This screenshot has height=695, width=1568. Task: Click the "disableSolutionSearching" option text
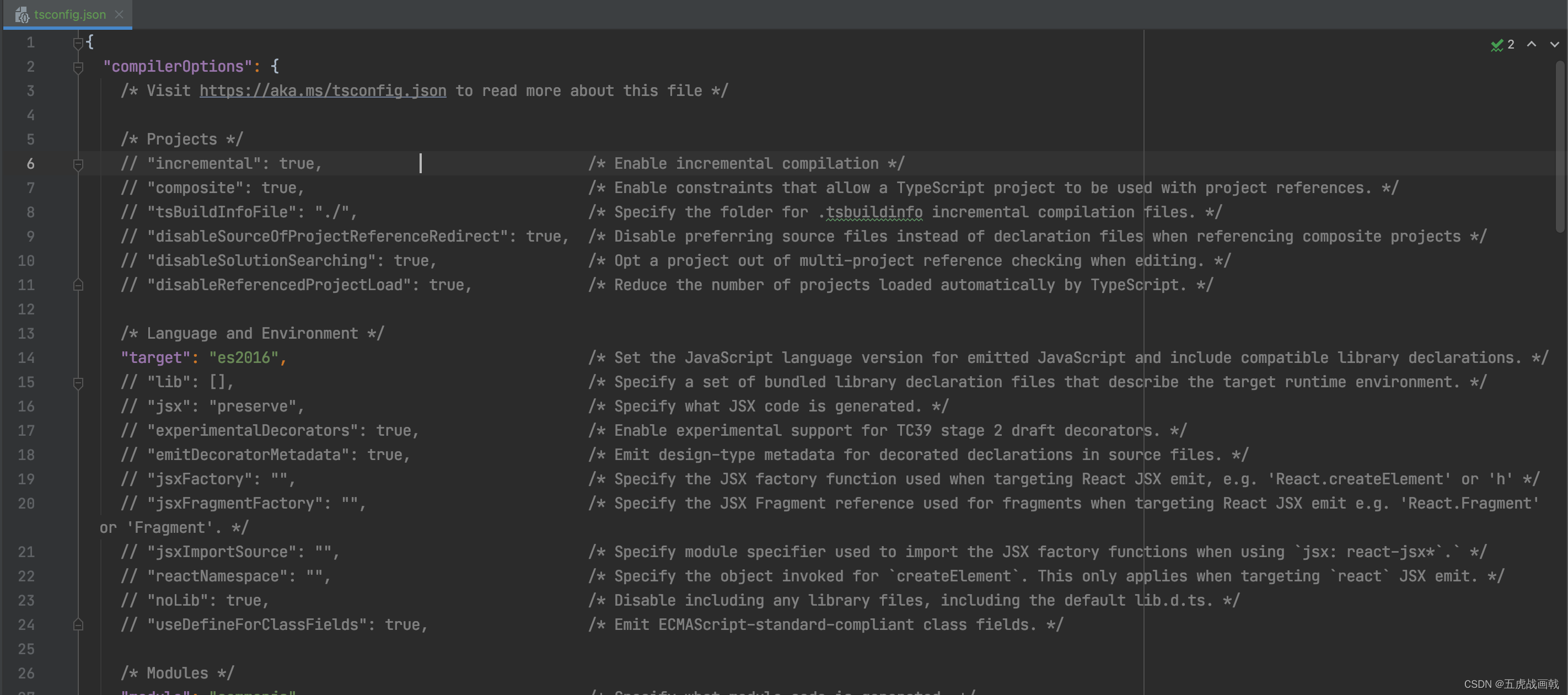point(279,261)
